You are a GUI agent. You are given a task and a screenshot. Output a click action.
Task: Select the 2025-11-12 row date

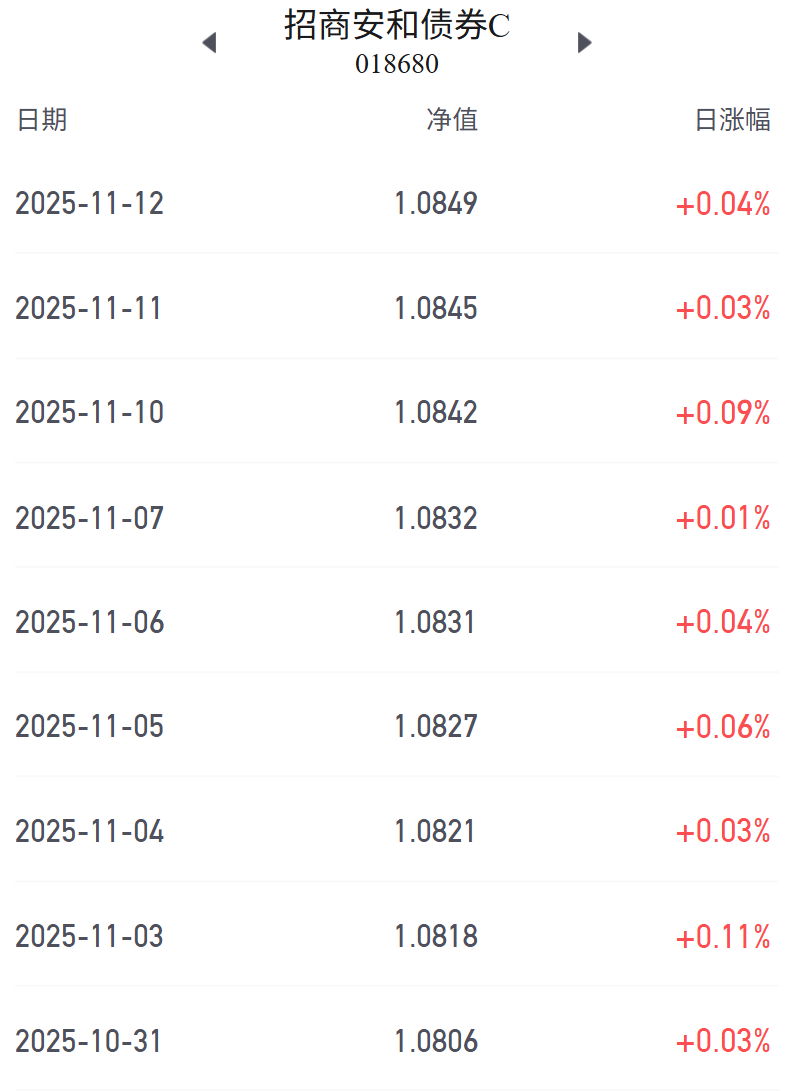click(89, 204)
